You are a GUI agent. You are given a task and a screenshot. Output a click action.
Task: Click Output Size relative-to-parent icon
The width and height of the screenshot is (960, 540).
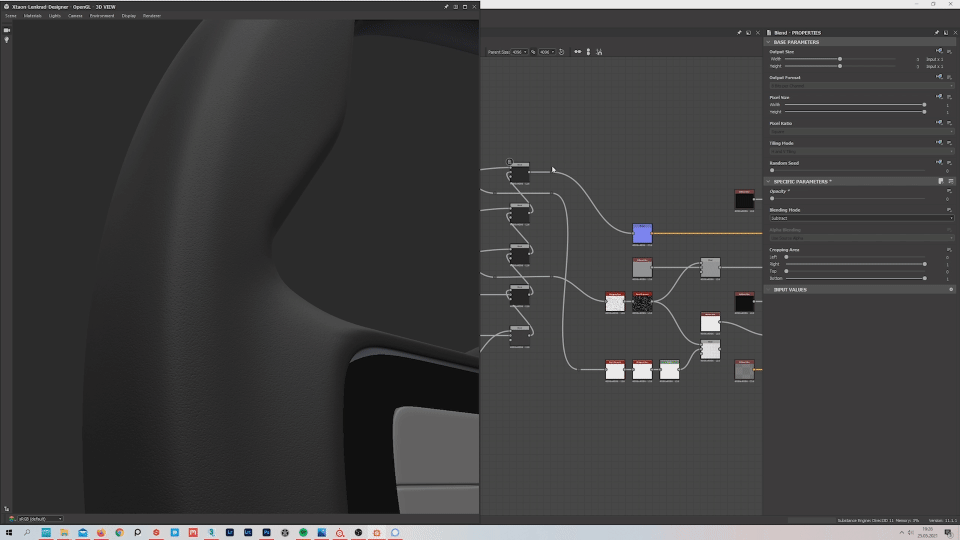(x=939, y=51)
